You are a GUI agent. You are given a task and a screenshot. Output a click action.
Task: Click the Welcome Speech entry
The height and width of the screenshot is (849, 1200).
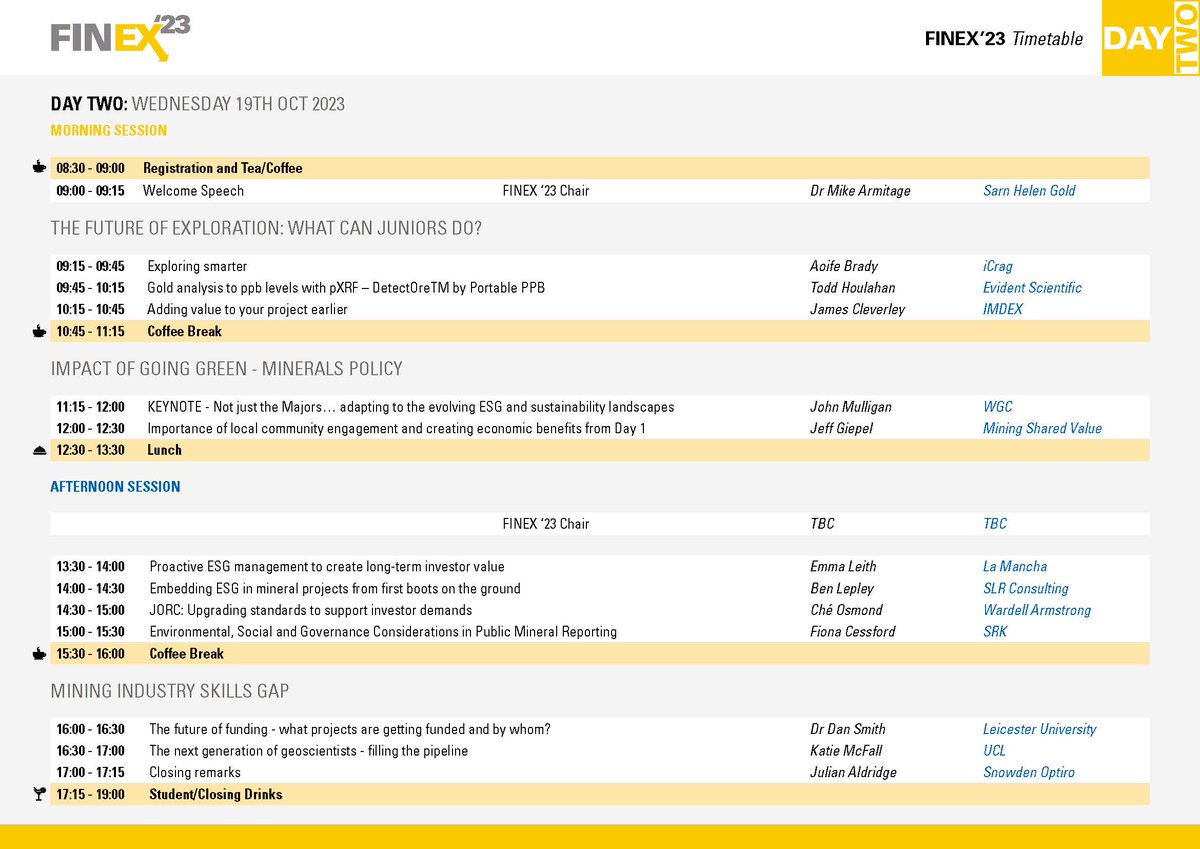(194, 190)
